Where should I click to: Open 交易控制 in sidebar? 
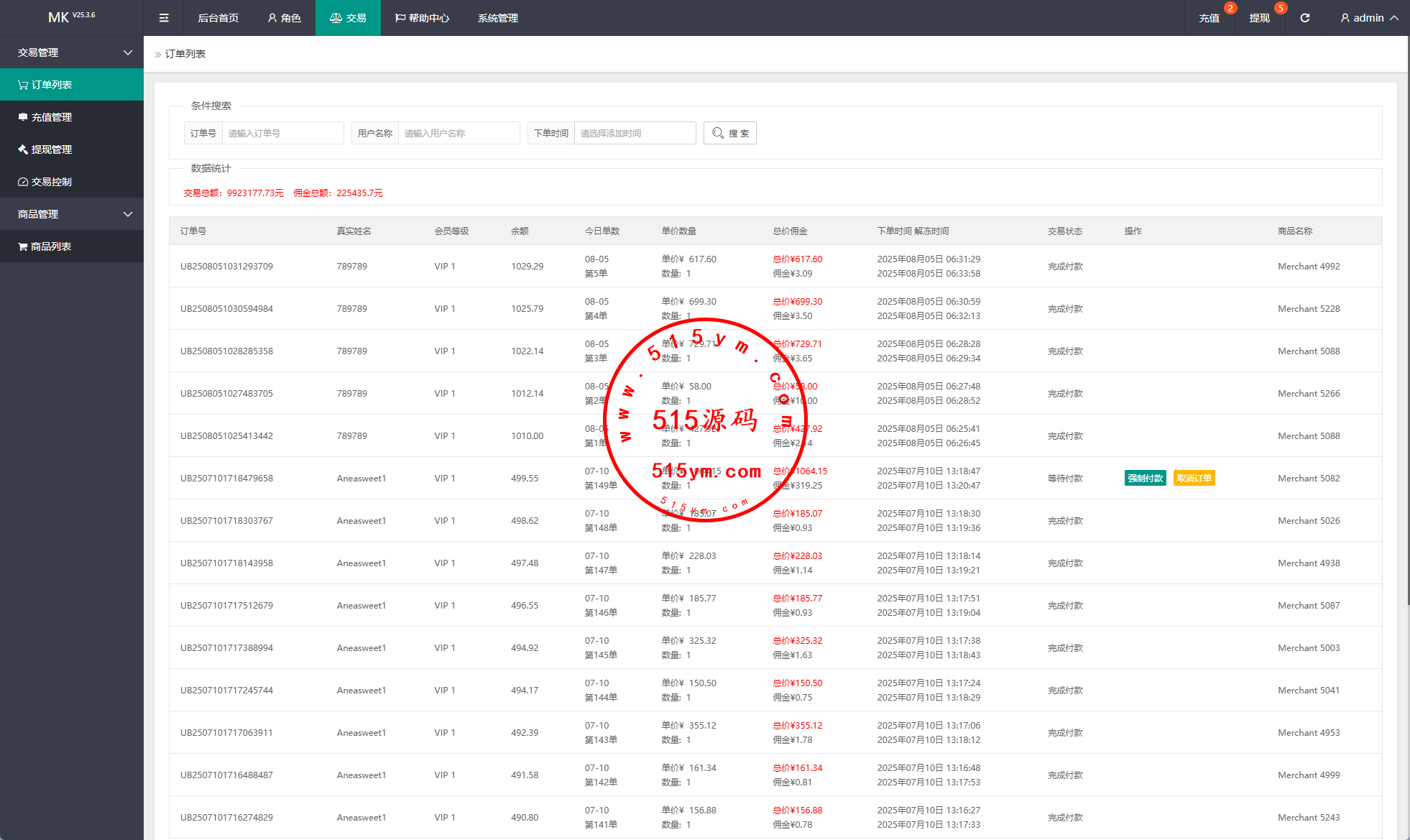[x=52, y=182]
